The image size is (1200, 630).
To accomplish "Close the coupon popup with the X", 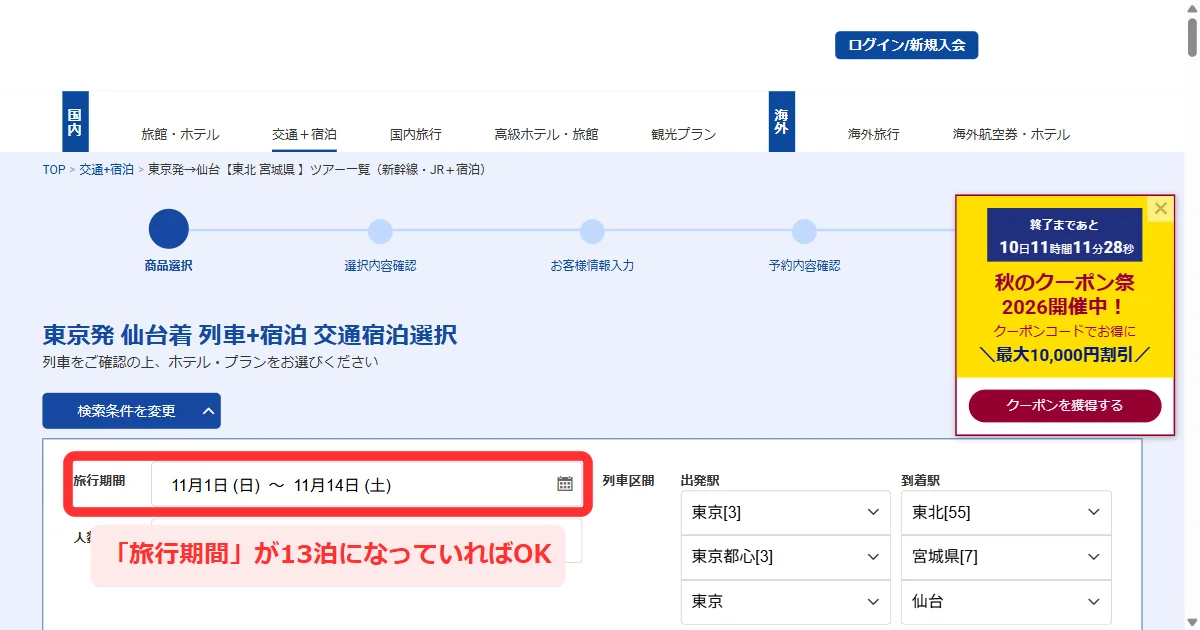I will [x=1160, y=209].
